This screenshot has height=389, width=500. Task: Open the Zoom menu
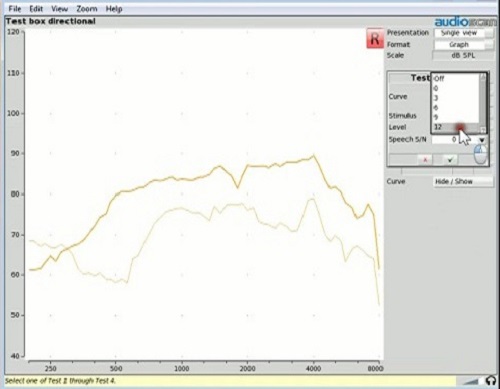[87, 9]
